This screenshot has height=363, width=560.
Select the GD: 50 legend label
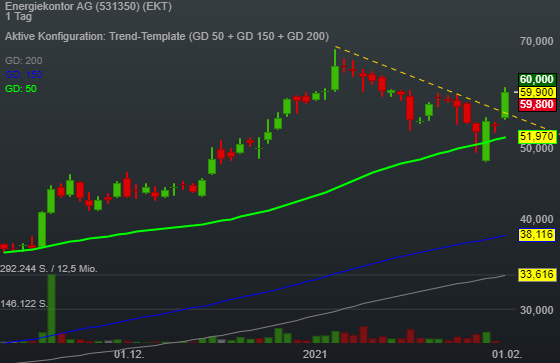click(x=21, y=89)
